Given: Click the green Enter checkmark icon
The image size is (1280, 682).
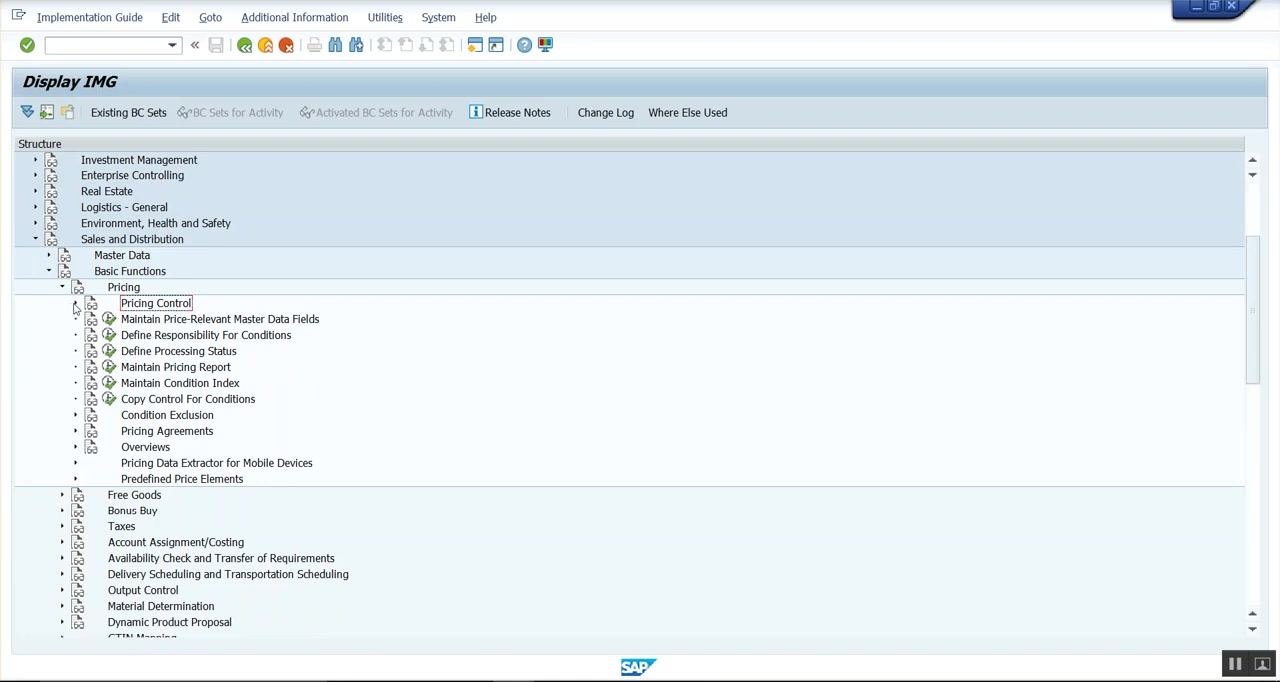Looking at the screenshot, I should [27, 45].
